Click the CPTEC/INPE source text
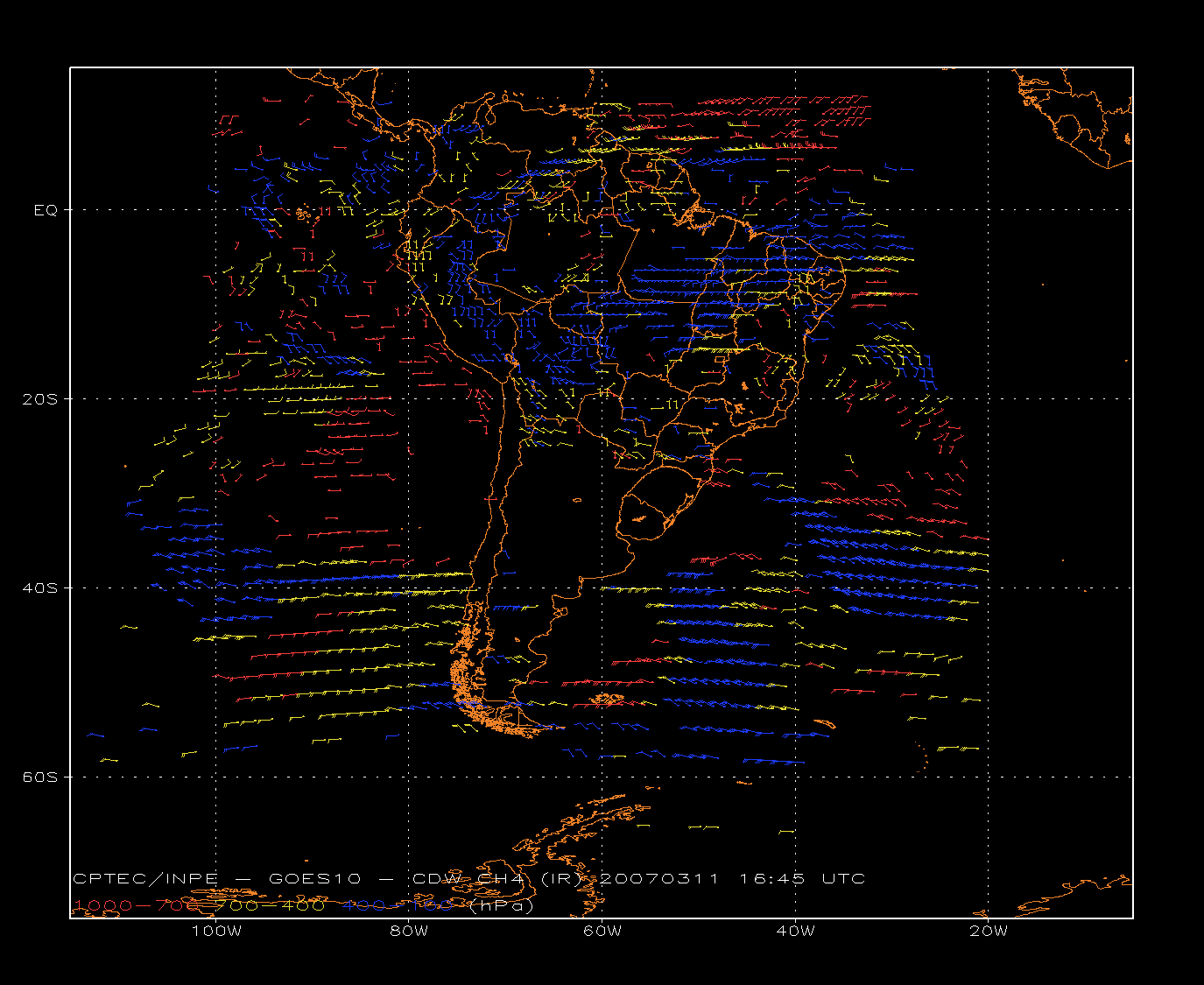Screen dimensions: 1204x985 tap(145, 879)
